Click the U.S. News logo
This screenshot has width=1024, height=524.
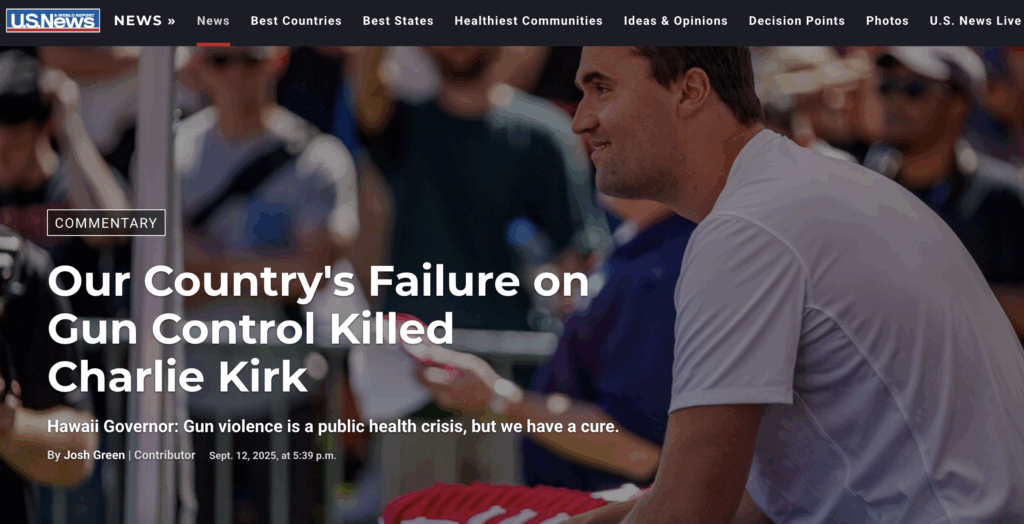pos(53,20)
